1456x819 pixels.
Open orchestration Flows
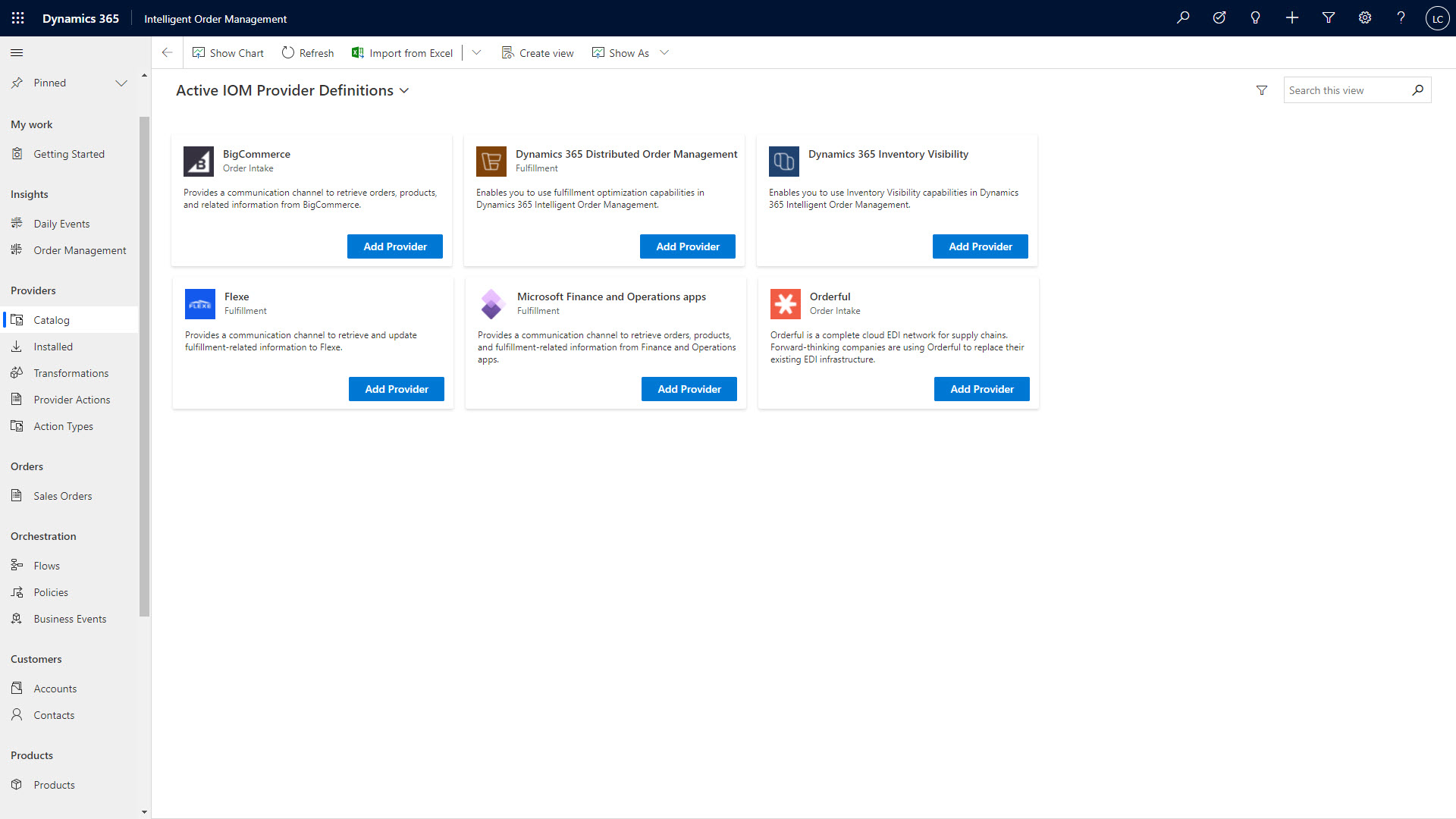[x=69, y=566]
